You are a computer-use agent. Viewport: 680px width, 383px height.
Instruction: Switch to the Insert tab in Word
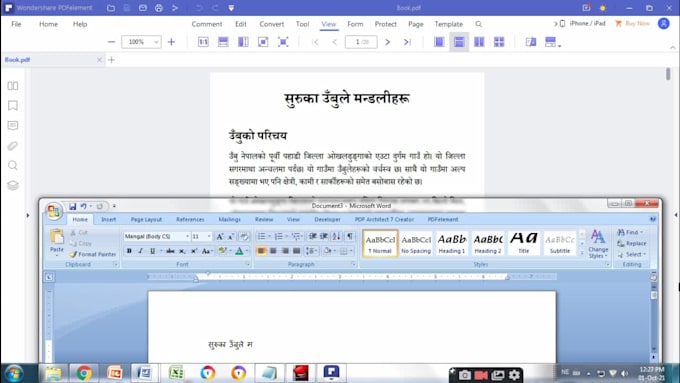coord(108,219)
